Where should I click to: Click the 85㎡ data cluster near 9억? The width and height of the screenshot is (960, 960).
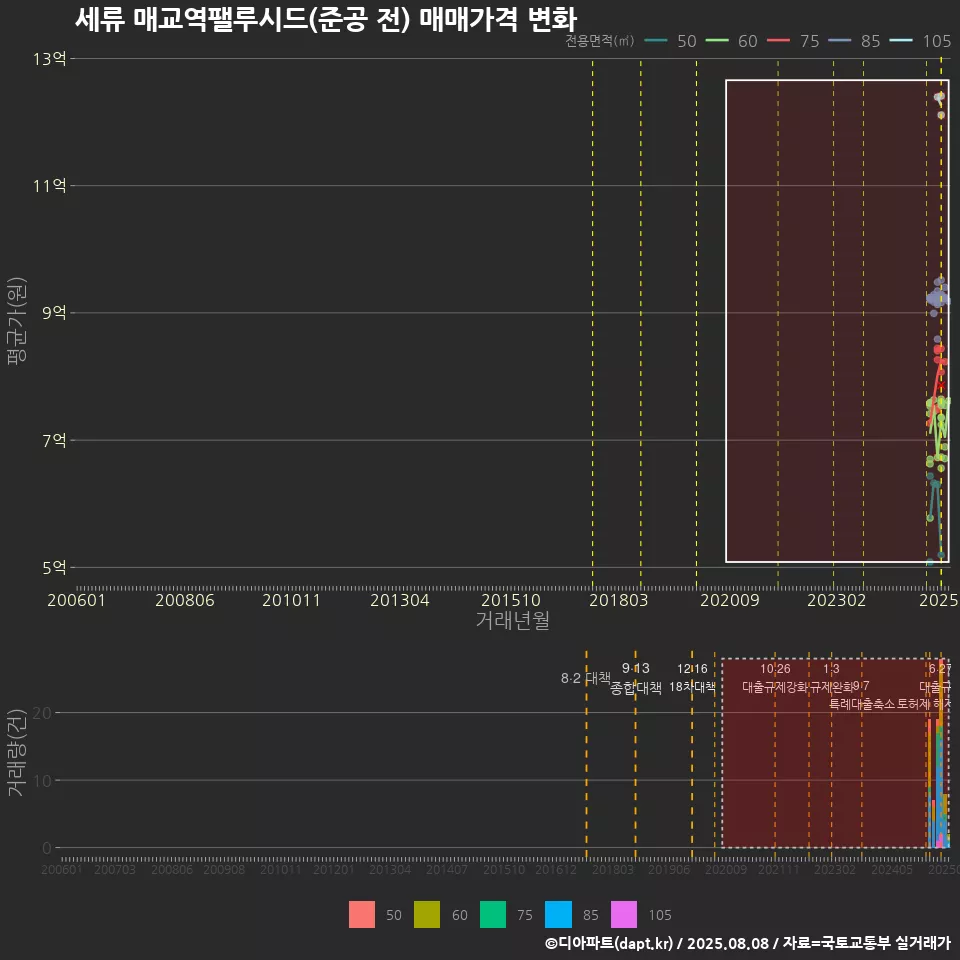pyautogui.click(x=937, y=297)
